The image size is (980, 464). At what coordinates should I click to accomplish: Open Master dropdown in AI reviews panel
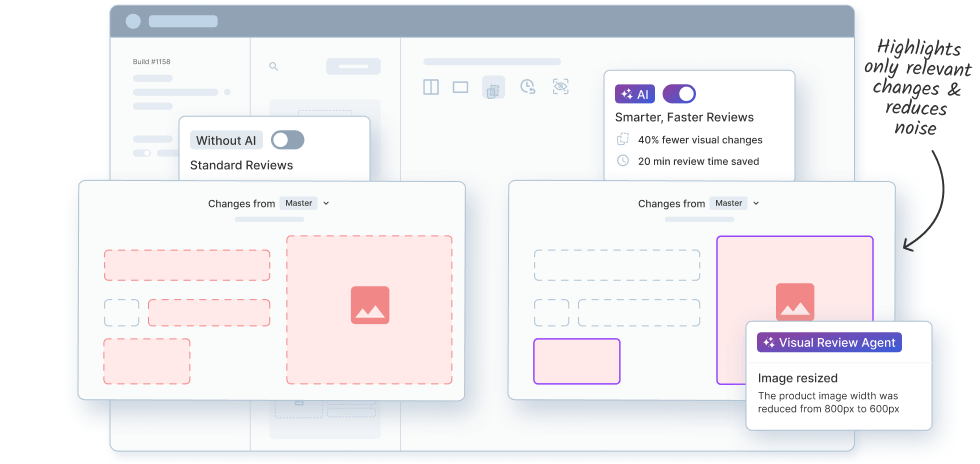[x=734, y=203]
